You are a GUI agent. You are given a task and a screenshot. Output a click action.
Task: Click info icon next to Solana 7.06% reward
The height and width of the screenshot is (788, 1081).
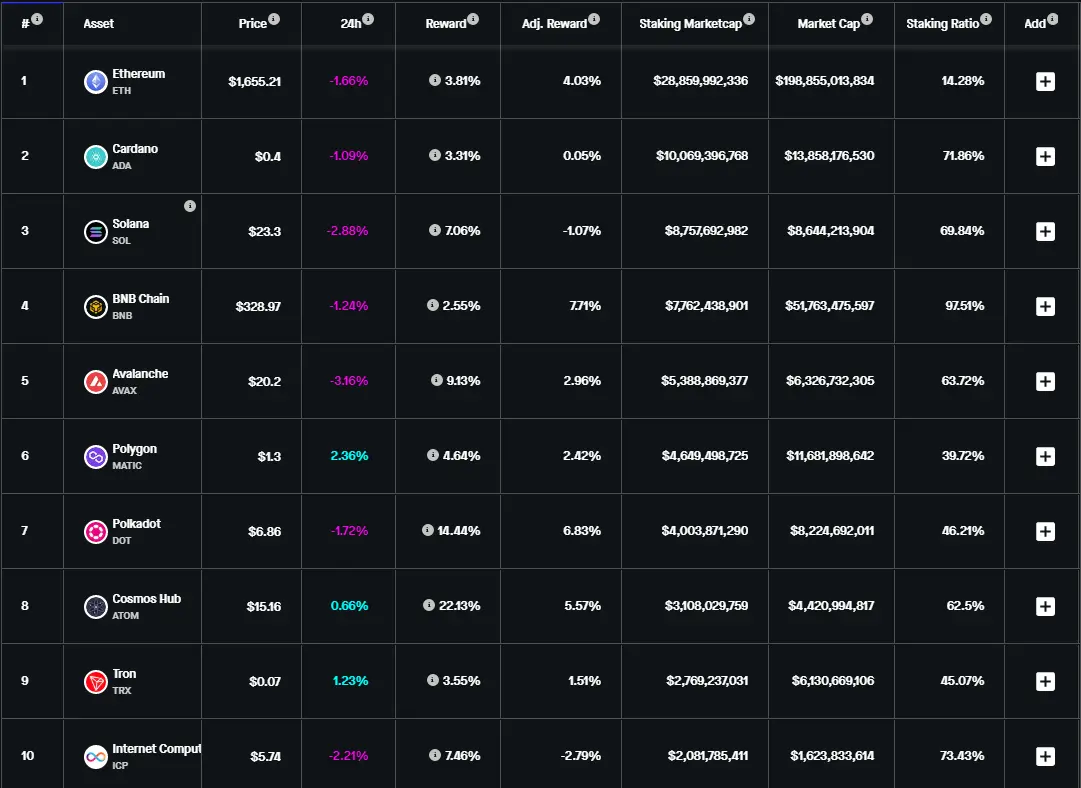(435, 230)
